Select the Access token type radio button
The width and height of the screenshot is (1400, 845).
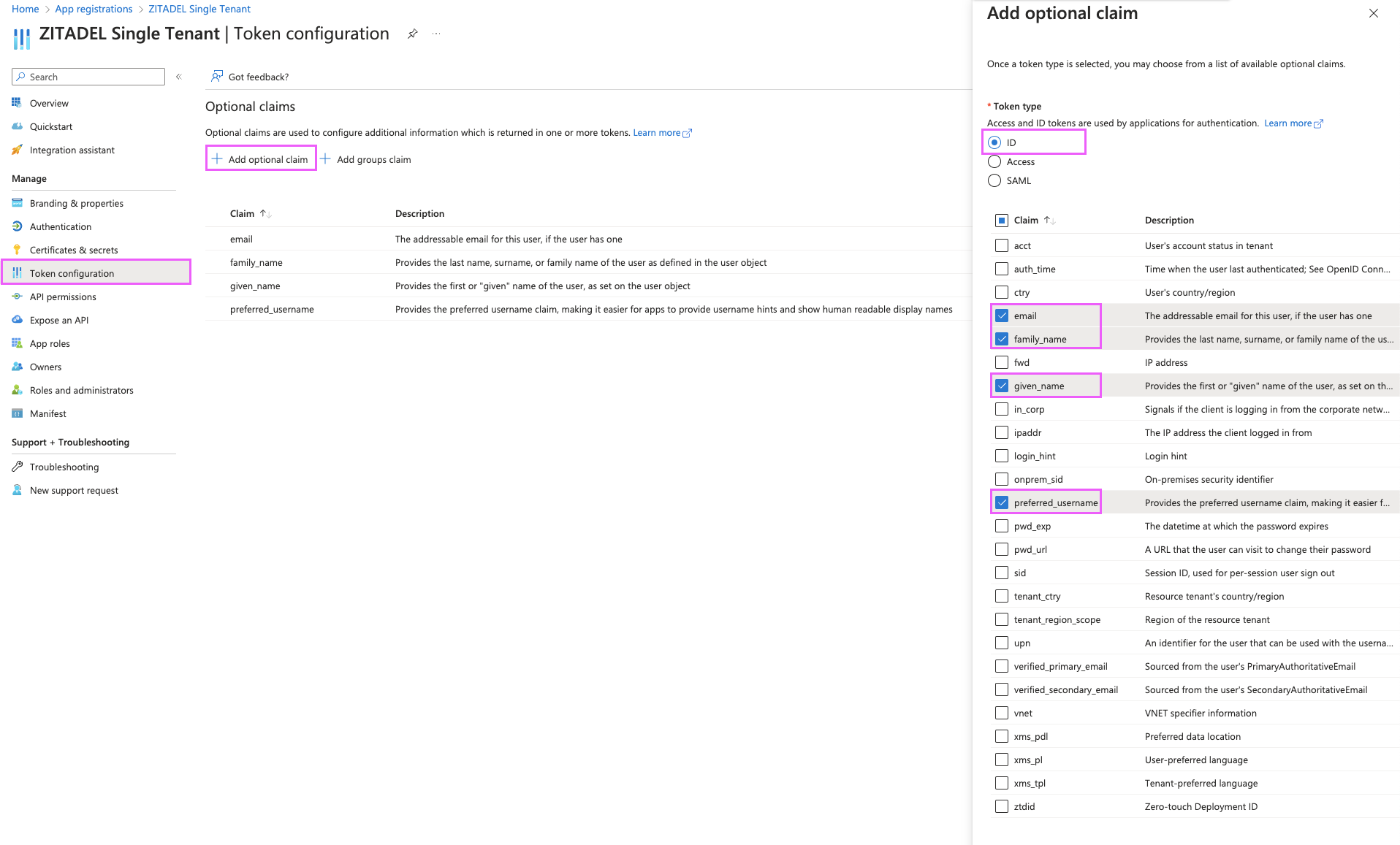pyautogui.click(x=994, y=161)
